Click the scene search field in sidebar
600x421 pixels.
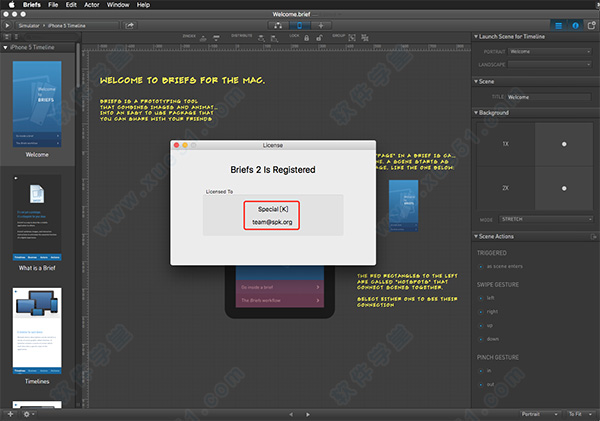(51, 37)
